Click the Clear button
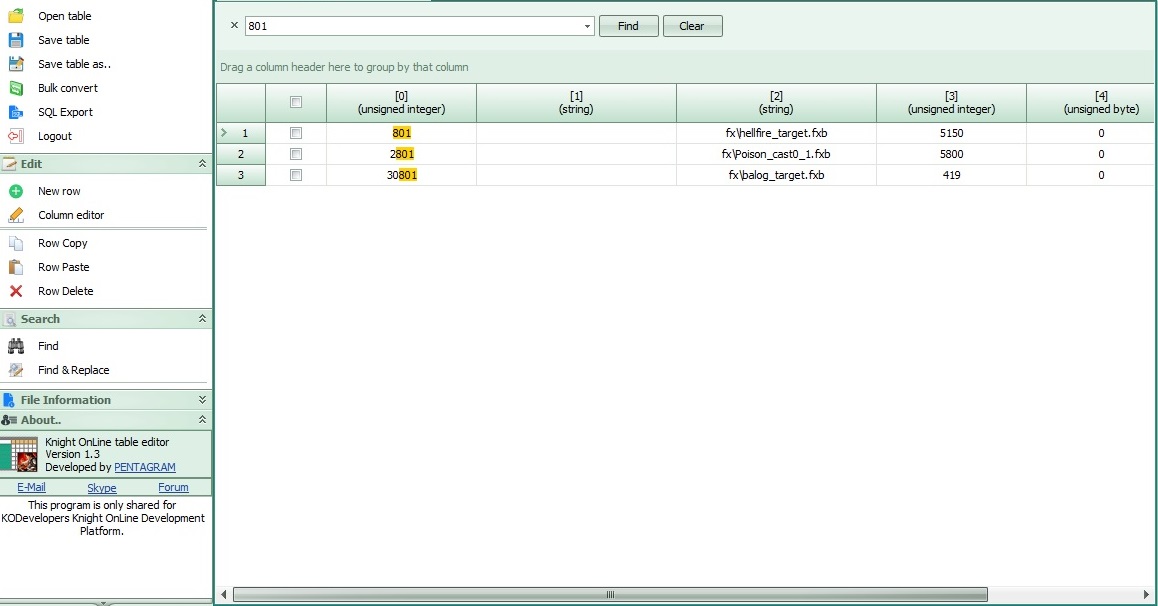 tap(692, 26)
